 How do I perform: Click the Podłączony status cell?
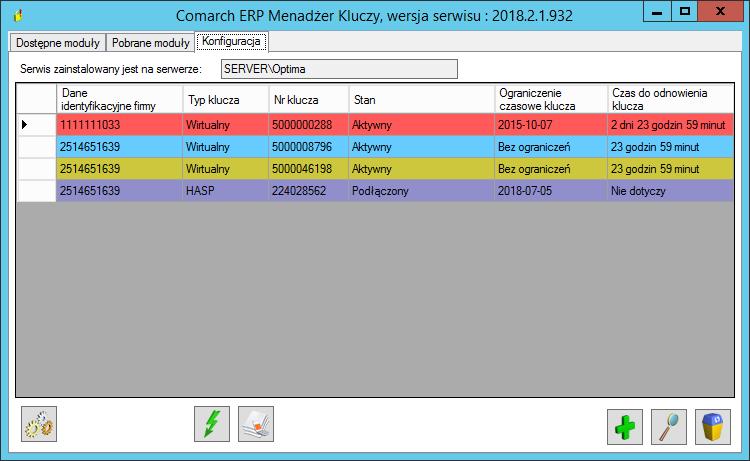(421, 191)
